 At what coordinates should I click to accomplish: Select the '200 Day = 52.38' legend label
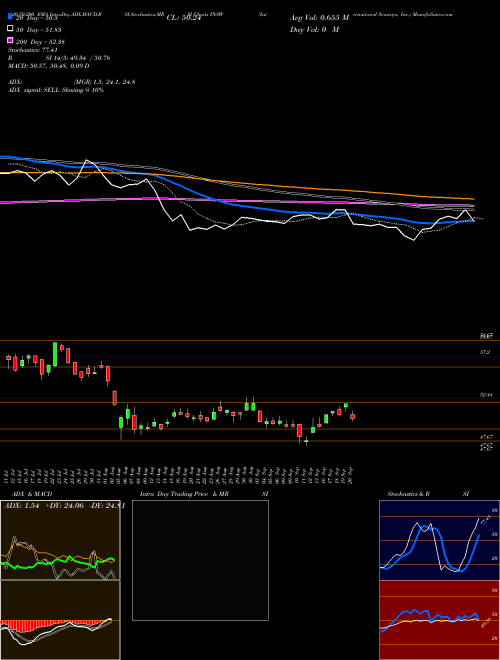click(x=40, y=42)
